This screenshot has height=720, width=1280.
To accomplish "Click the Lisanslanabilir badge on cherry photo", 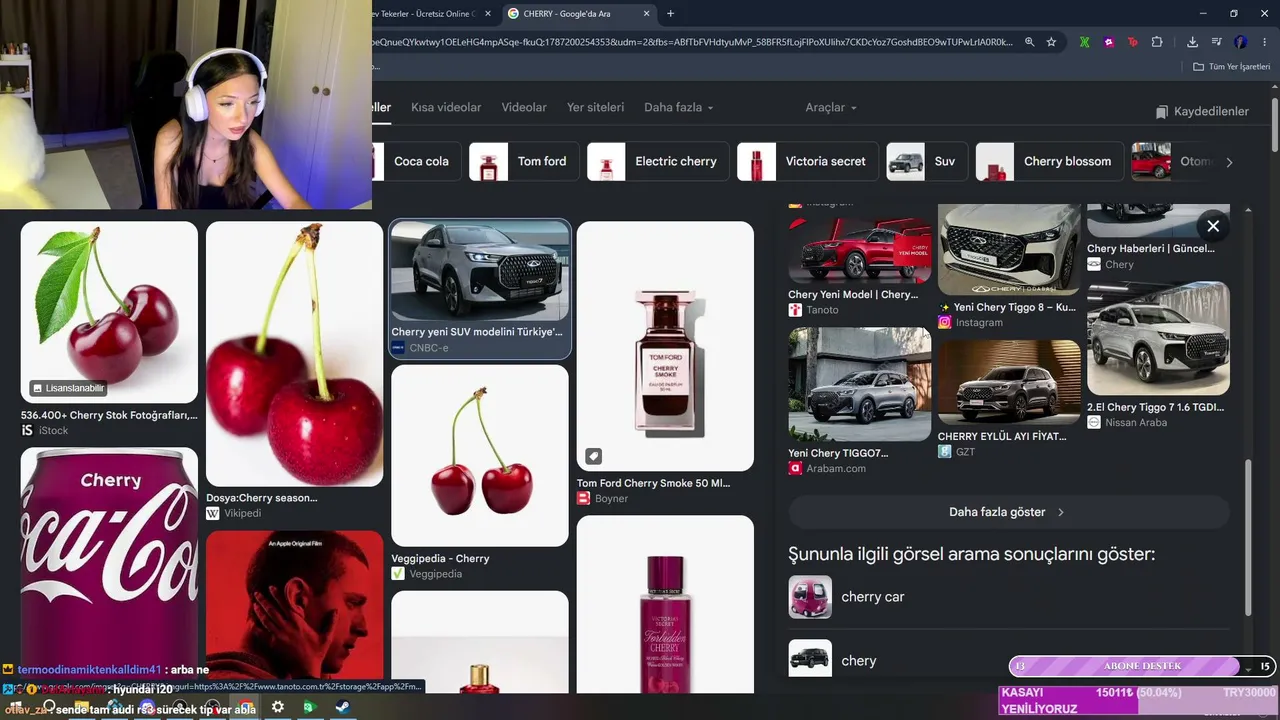I will click(x=67, y=388).
